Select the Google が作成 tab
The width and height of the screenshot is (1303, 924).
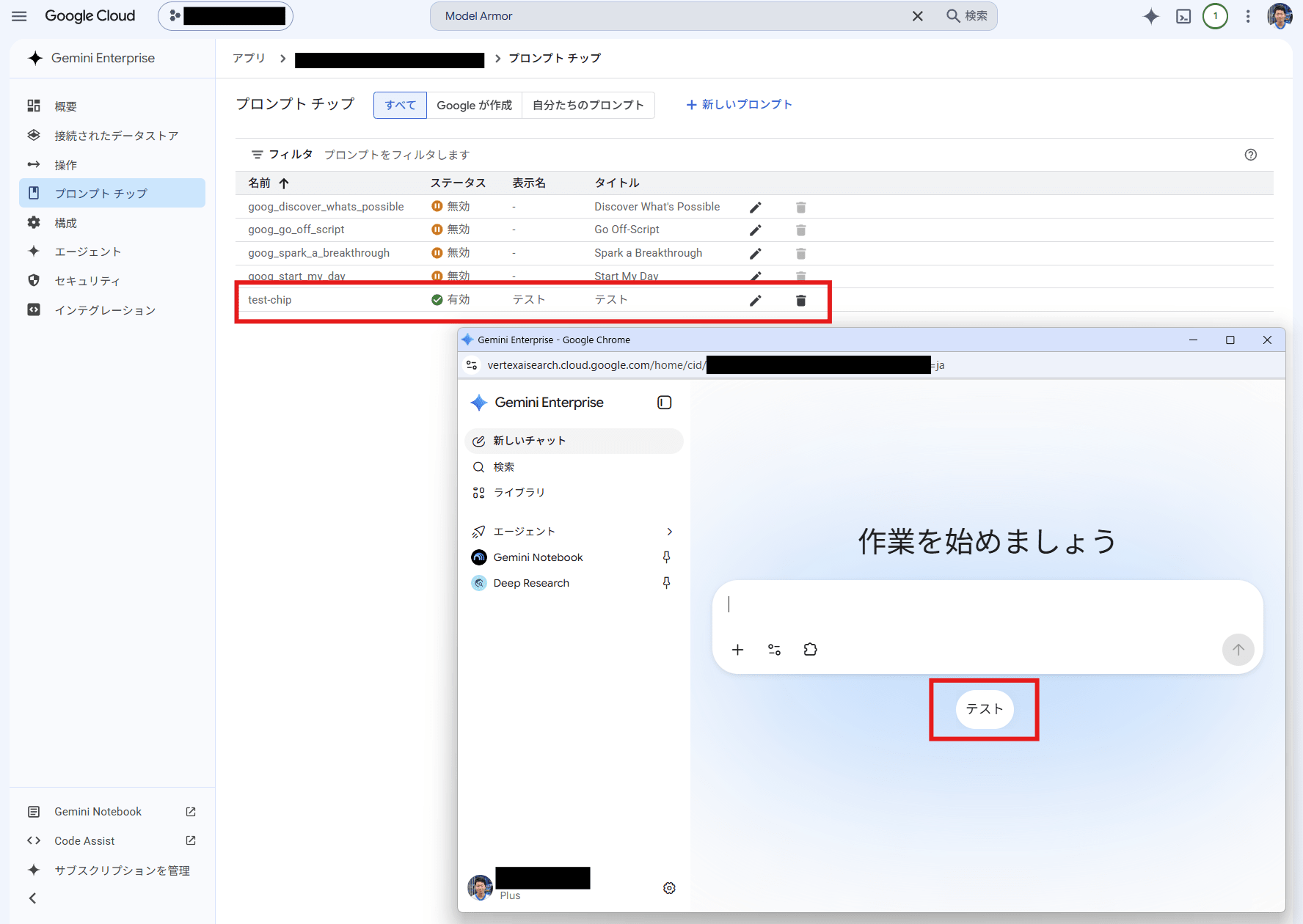coord(474,105)
